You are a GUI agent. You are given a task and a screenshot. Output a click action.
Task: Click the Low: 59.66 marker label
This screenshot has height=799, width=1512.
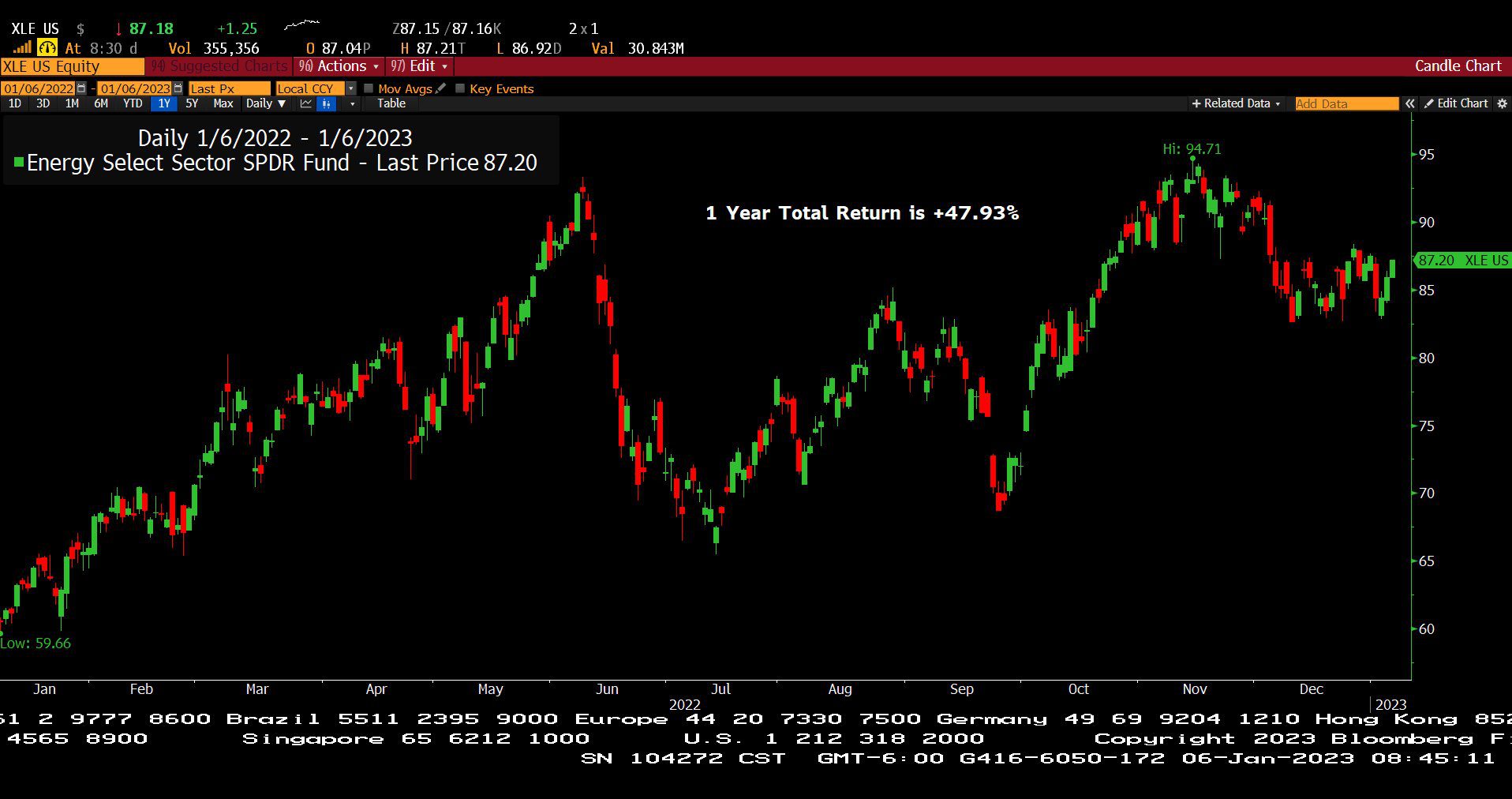(36, 643)
